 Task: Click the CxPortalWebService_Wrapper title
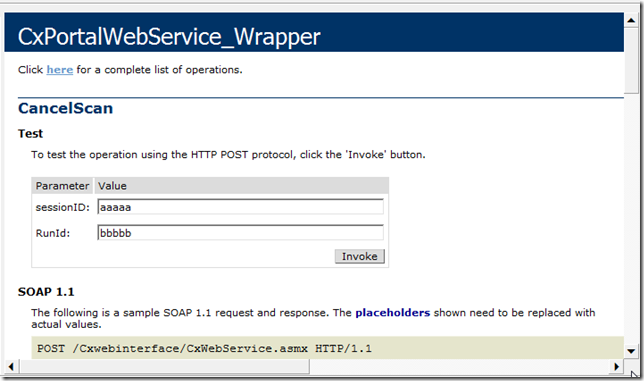169,37
